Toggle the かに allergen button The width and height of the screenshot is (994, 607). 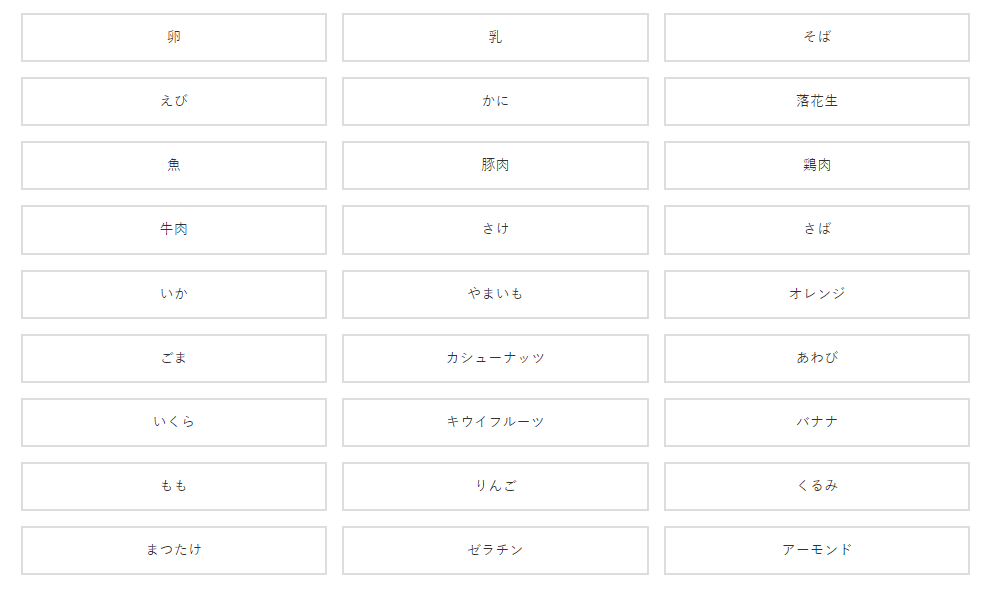coord(495,101)
